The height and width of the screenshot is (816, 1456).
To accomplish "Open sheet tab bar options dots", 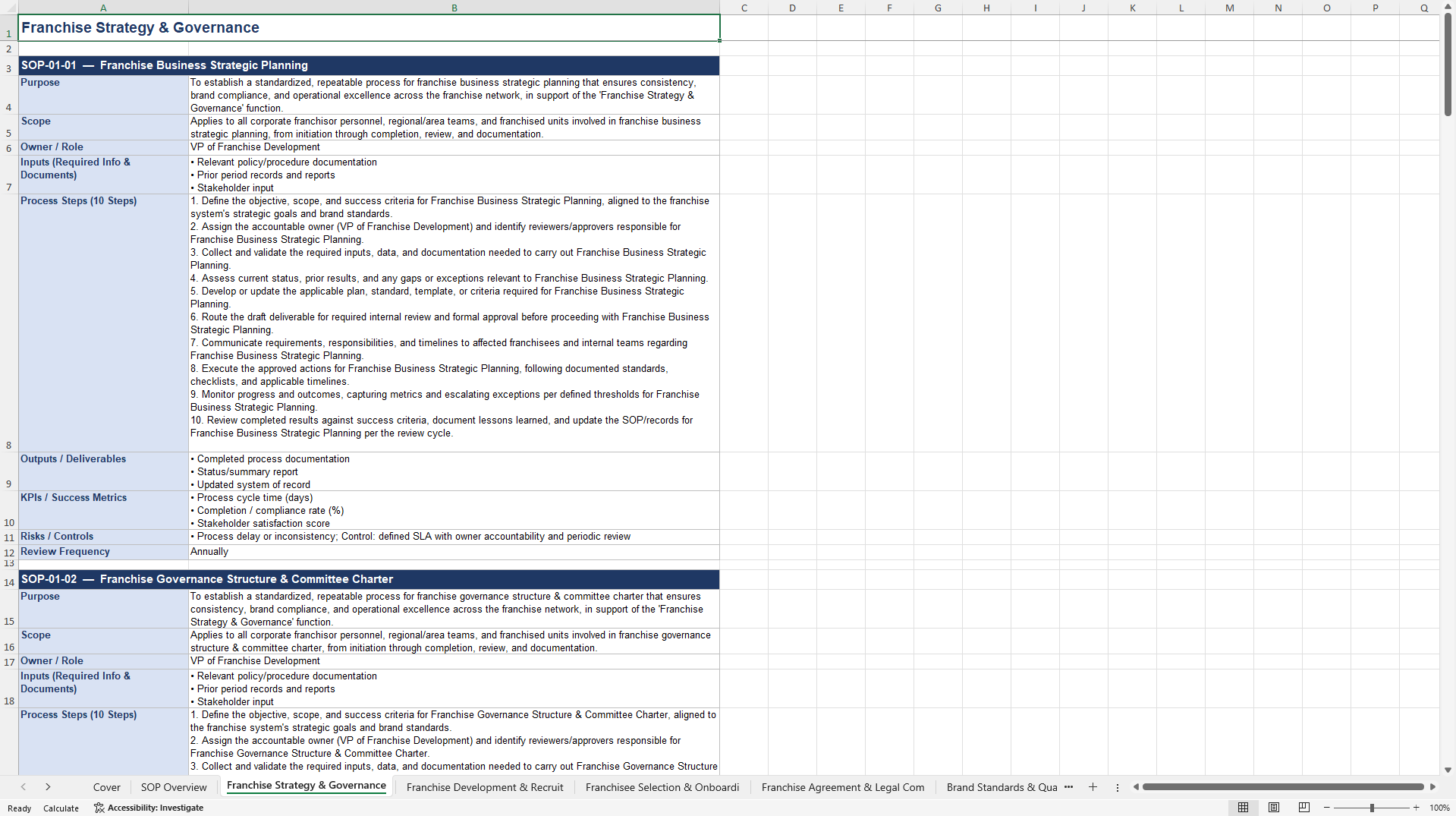I will (x=1117, y=787).
